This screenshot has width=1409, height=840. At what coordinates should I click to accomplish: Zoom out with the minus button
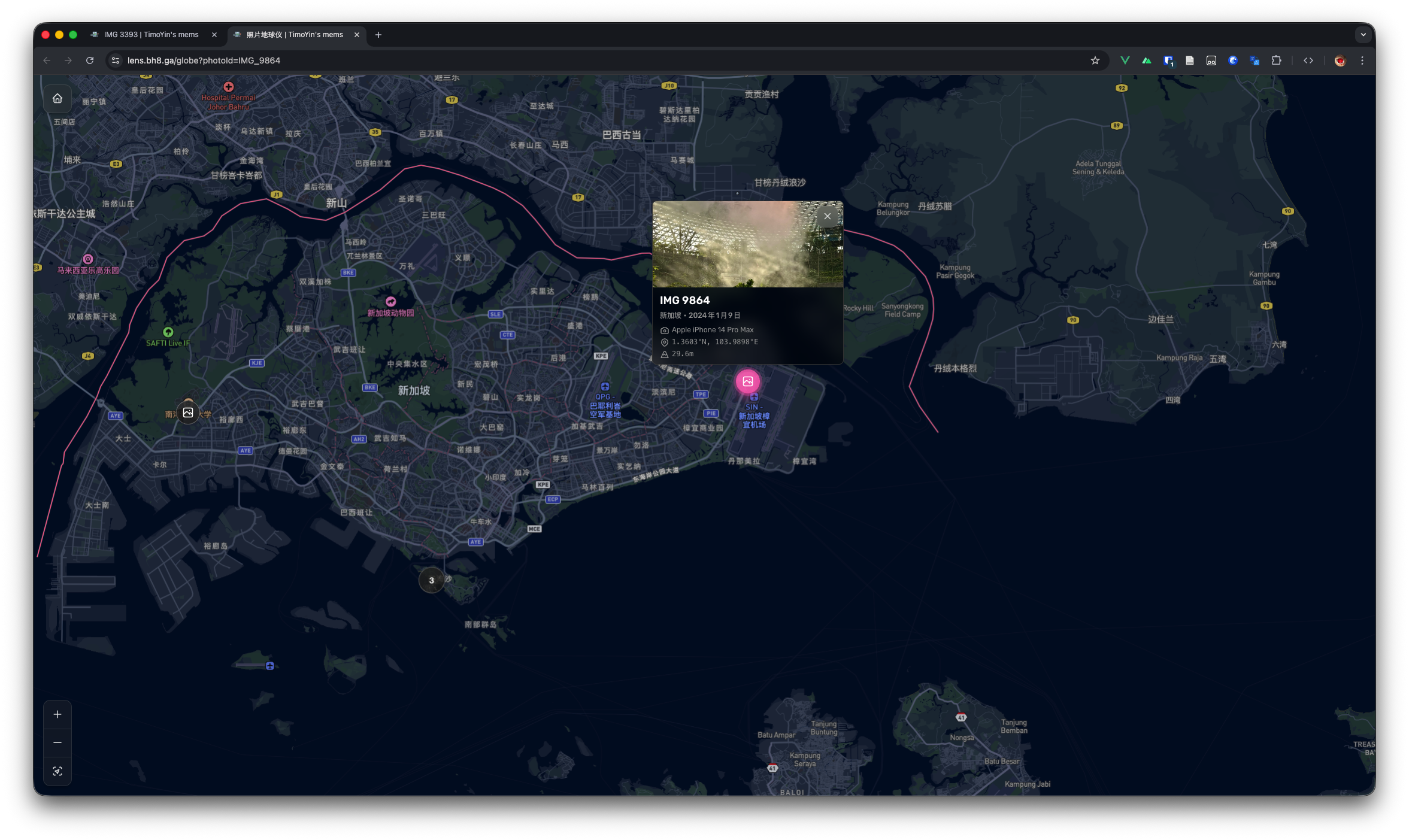click(x=57, y=742)
